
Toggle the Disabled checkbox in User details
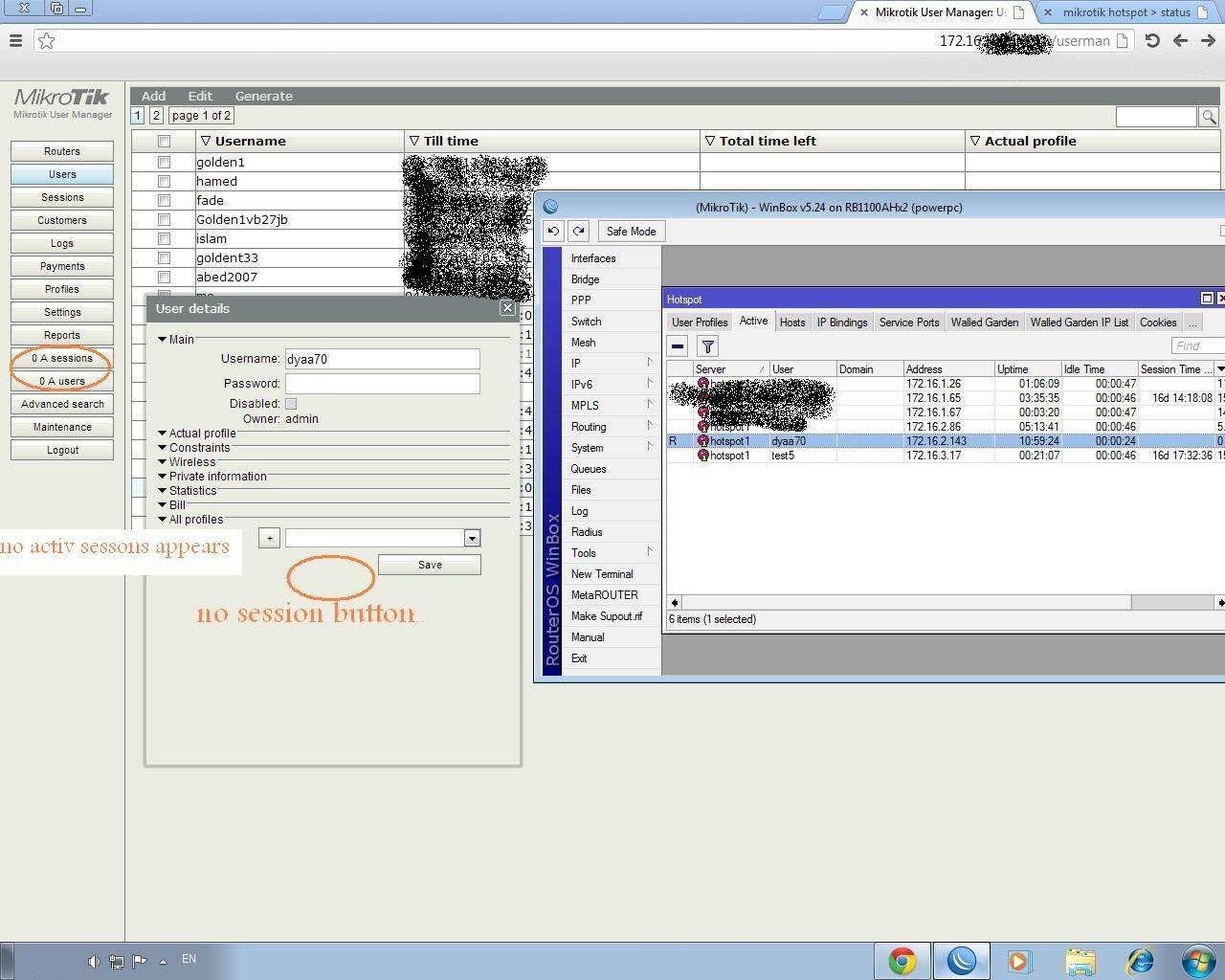291,404
